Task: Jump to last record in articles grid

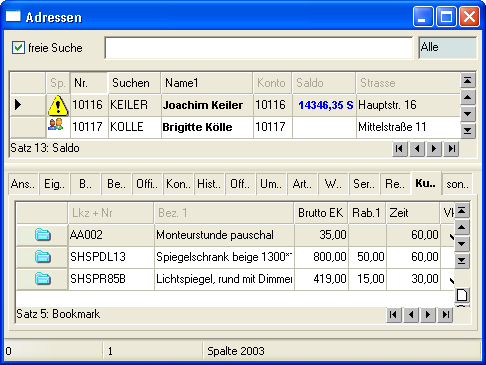Action: (x=446, y=314)
